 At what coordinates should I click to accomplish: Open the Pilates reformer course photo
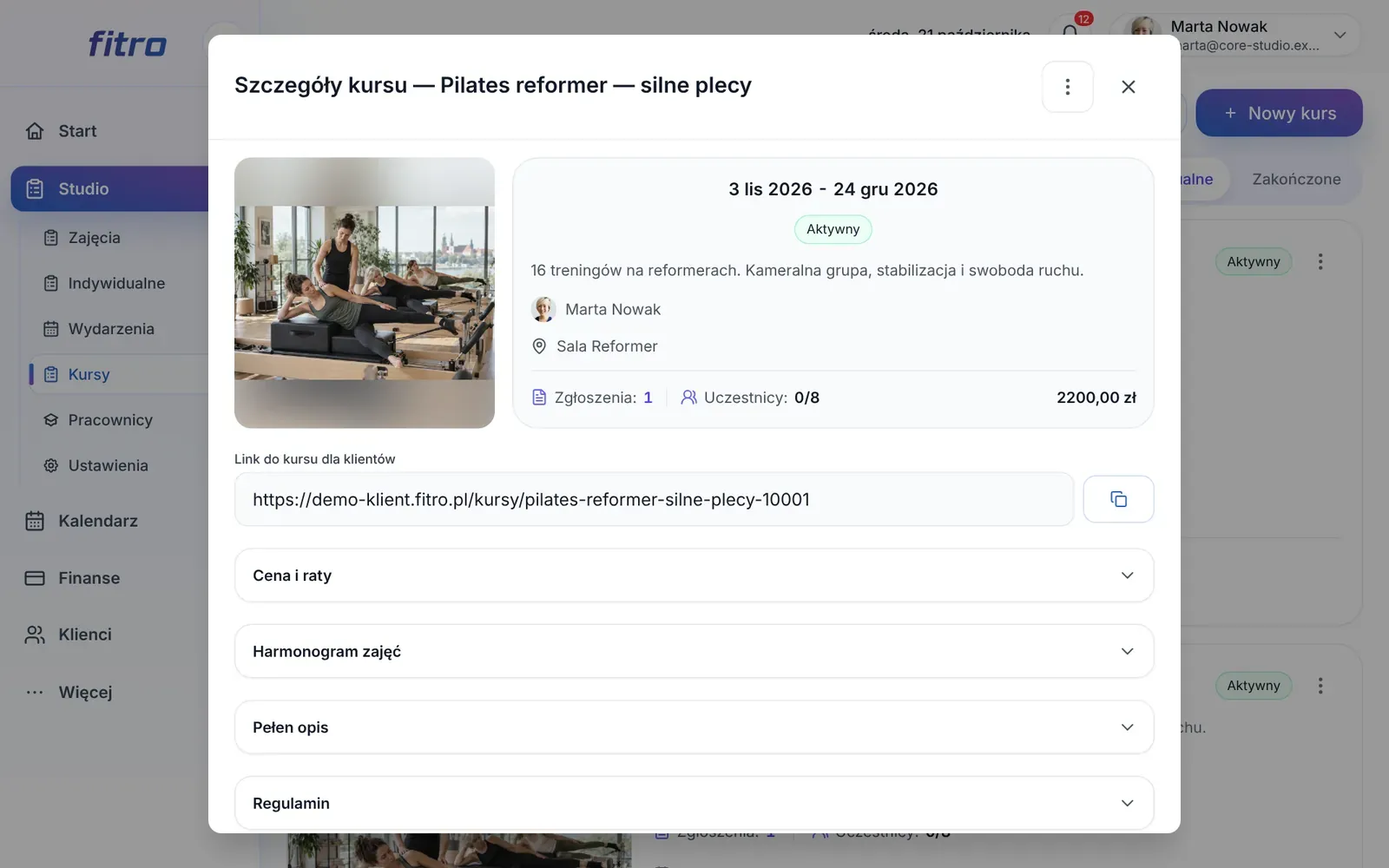click(365, 293)
